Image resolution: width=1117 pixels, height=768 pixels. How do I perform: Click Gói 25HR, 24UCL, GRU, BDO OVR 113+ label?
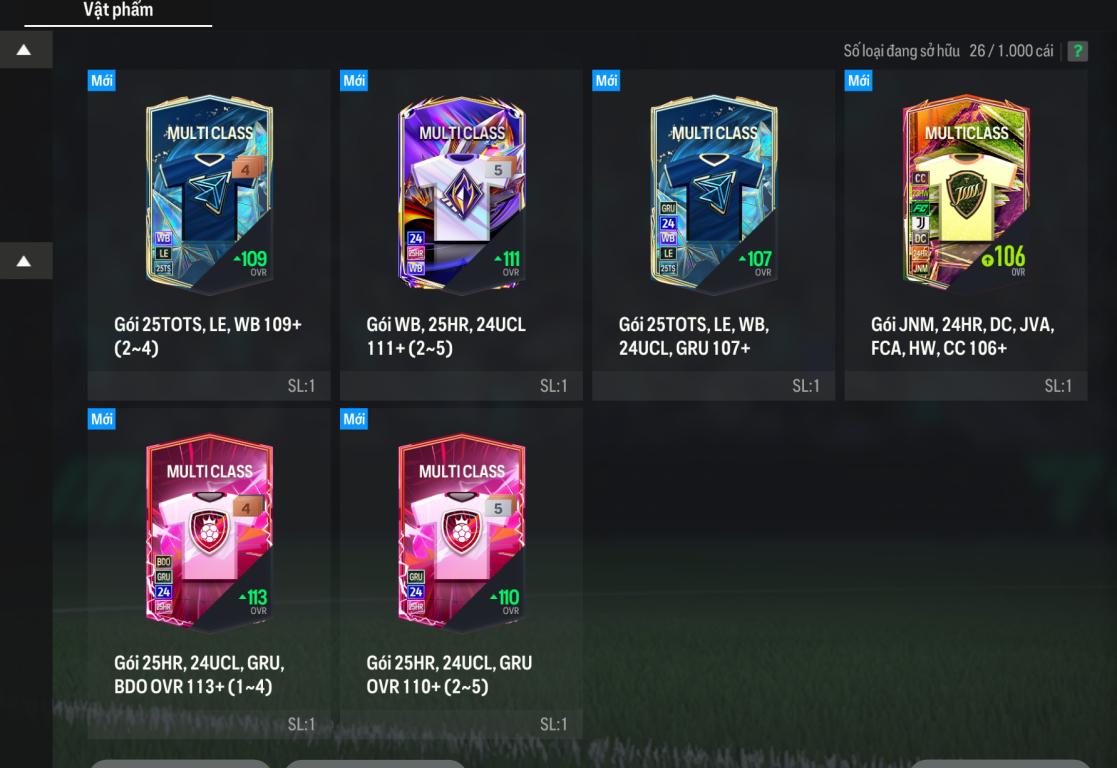(199, 675)
